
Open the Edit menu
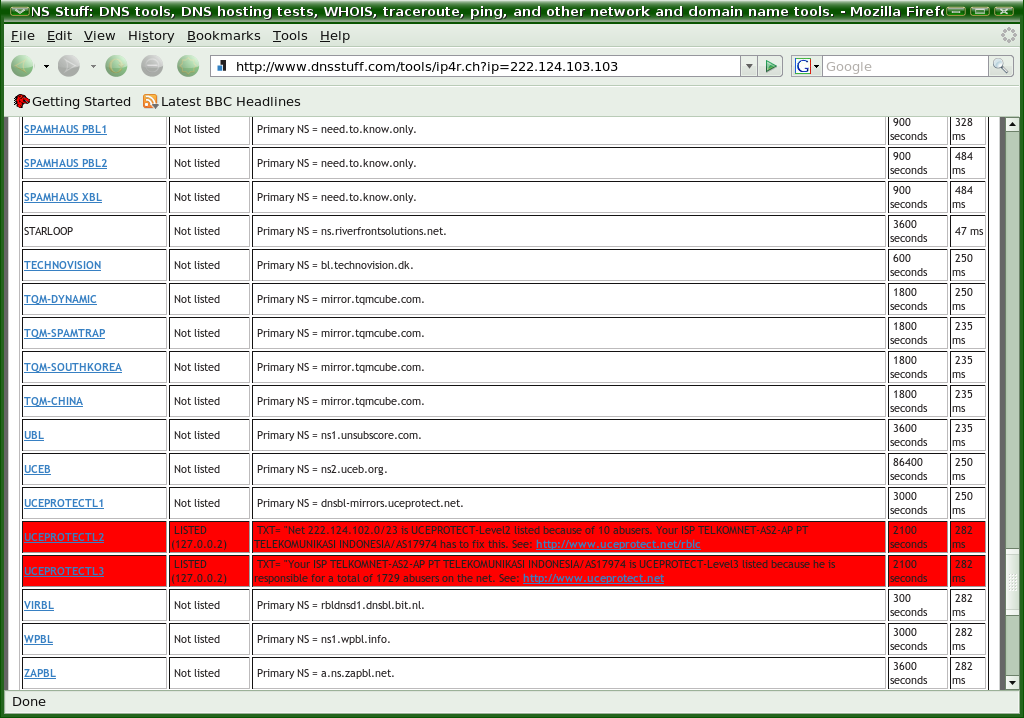point(59,36)
